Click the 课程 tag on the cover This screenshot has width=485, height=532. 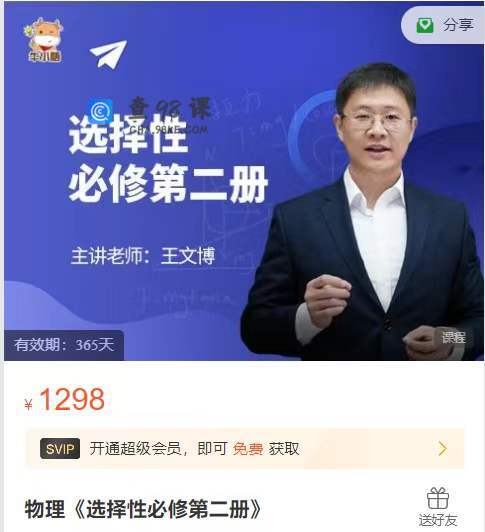[454, 337]
